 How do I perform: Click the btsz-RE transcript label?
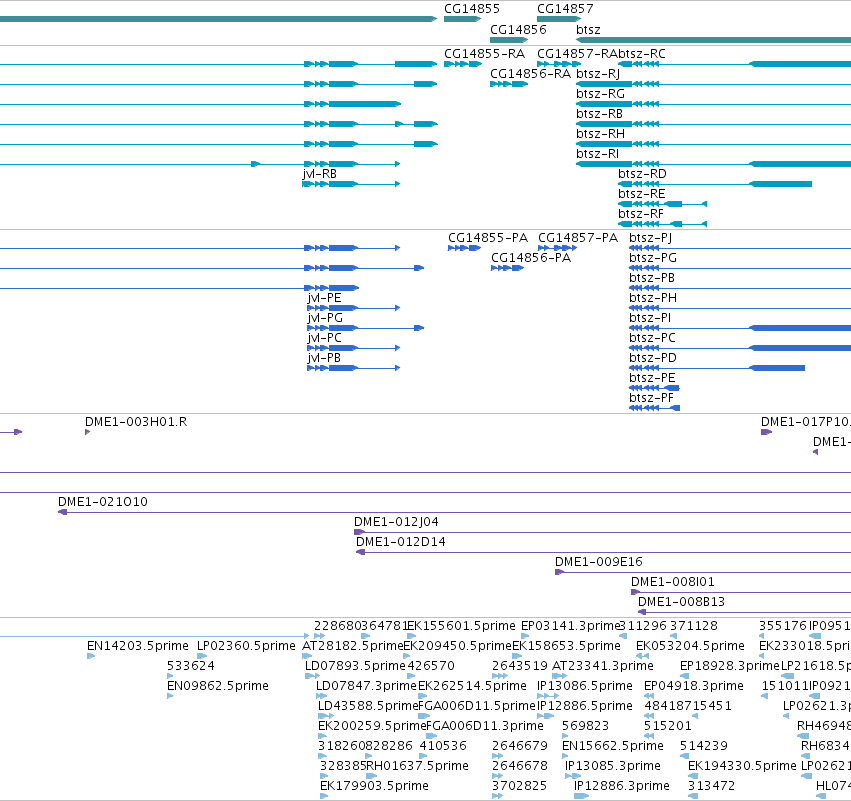coord(642,194)
